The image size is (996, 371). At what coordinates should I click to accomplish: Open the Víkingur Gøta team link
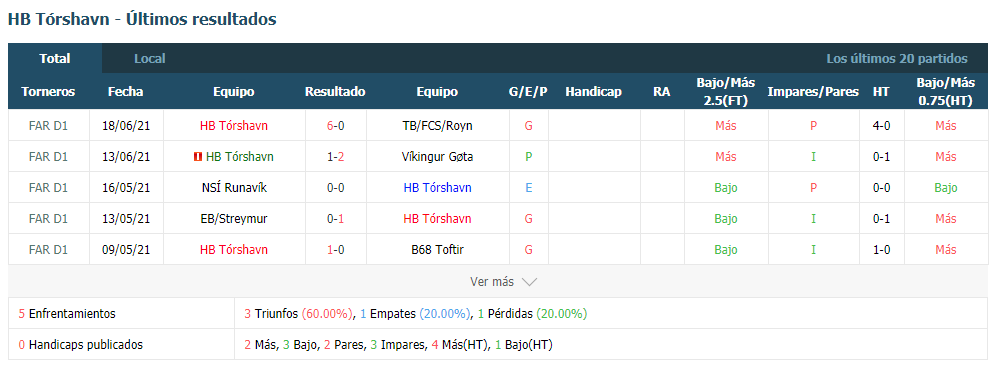pos(437,157)
